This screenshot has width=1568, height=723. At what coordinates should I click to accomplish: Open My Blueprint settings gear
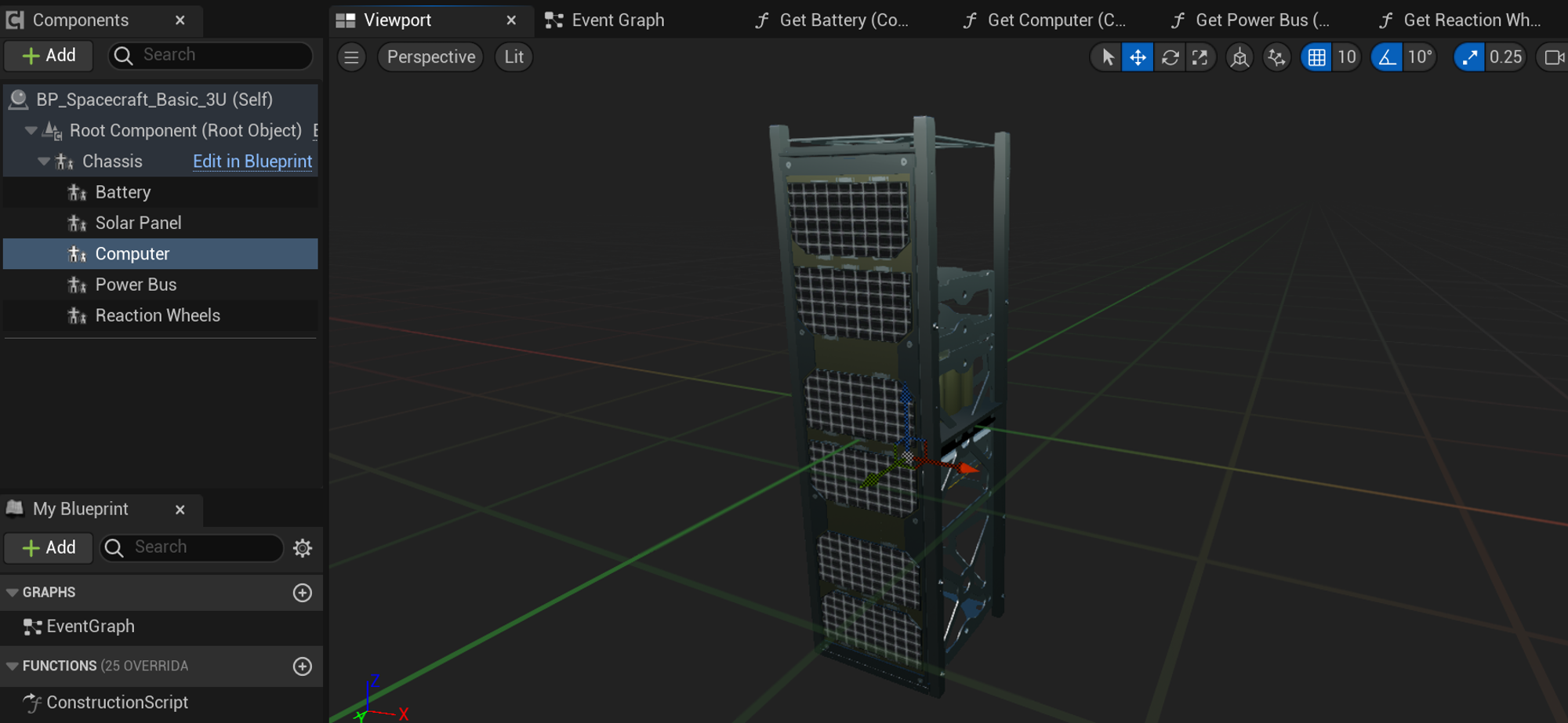(303, 547)
